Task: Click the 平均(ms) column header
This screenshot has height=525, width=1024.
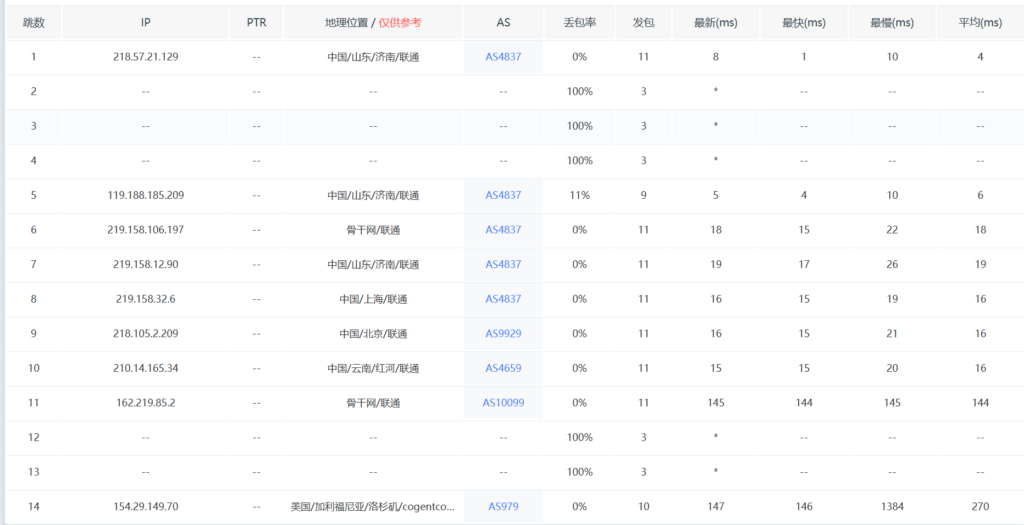Action: click(x=979, y=23)
